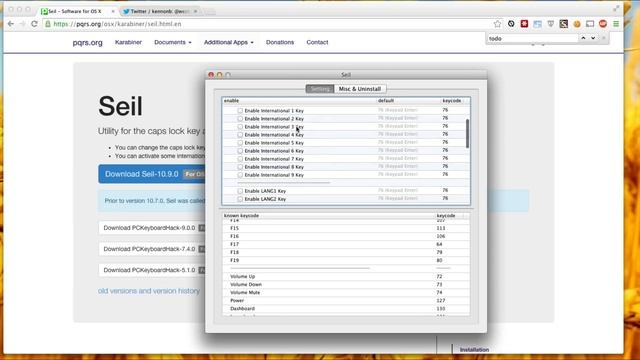Click Download PCKeyboardHack-7.4.0
Image resolution: width=640 pixels, height=360 pixels.
152,249
